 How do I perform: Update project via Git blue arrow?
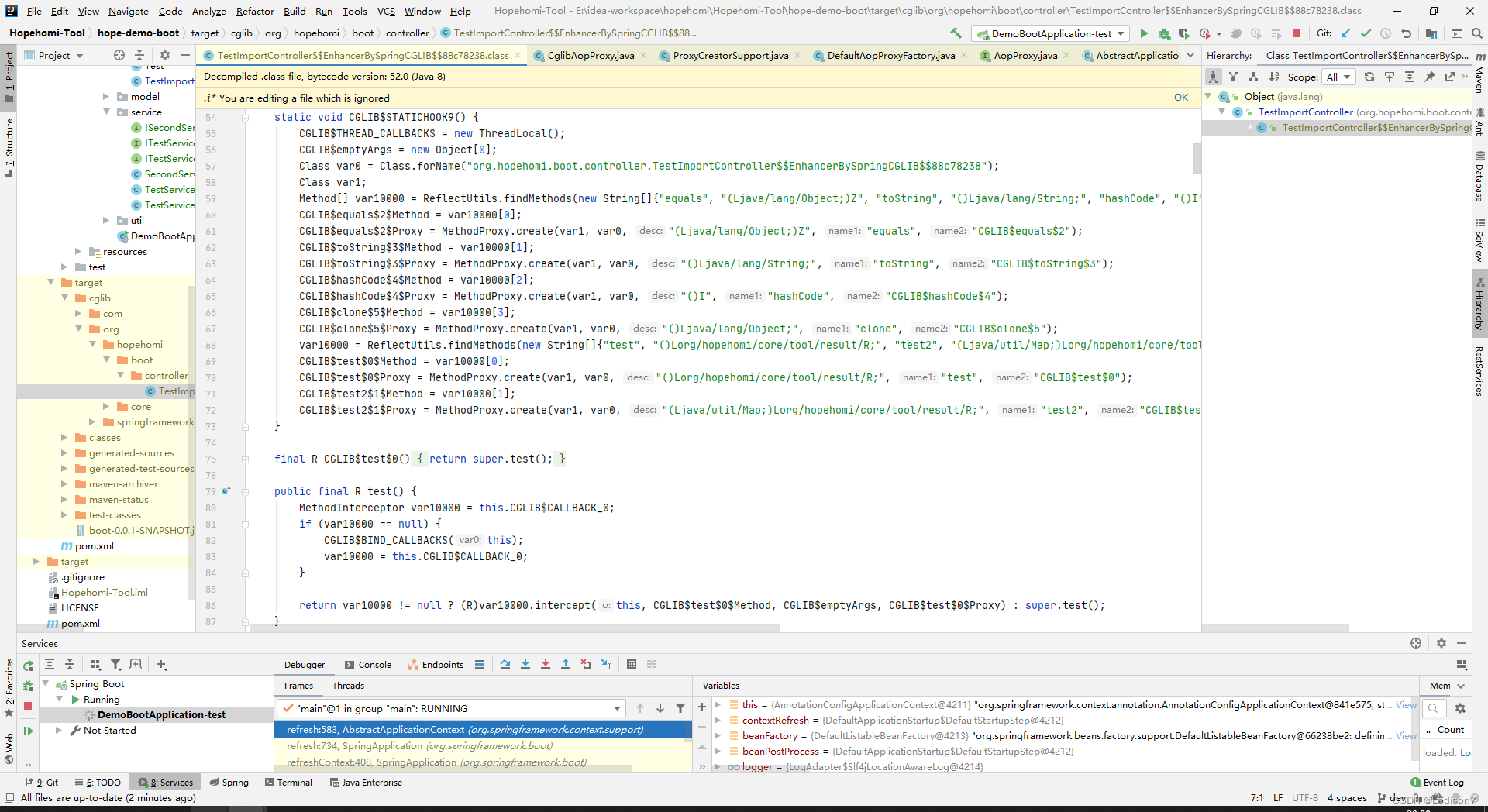[x=1345, y=33]
